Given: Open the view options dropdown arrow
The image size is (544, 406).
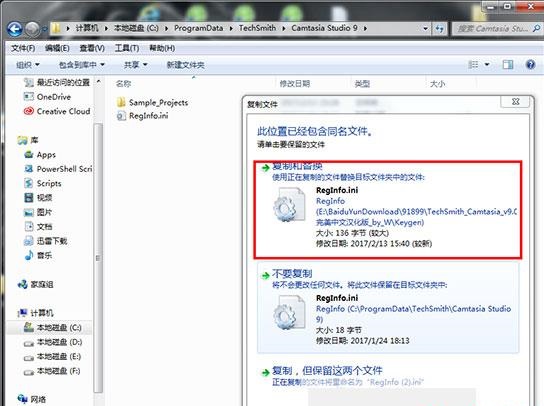Looking at the screenshot, I should 487,65.
